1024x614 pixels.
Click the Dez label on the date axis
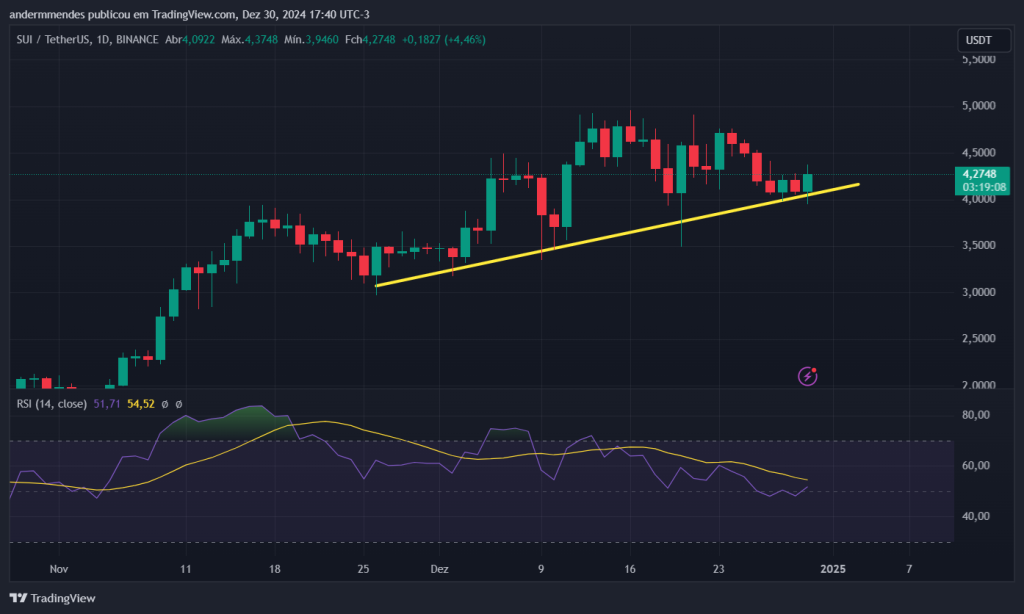(x=439, y=569)
